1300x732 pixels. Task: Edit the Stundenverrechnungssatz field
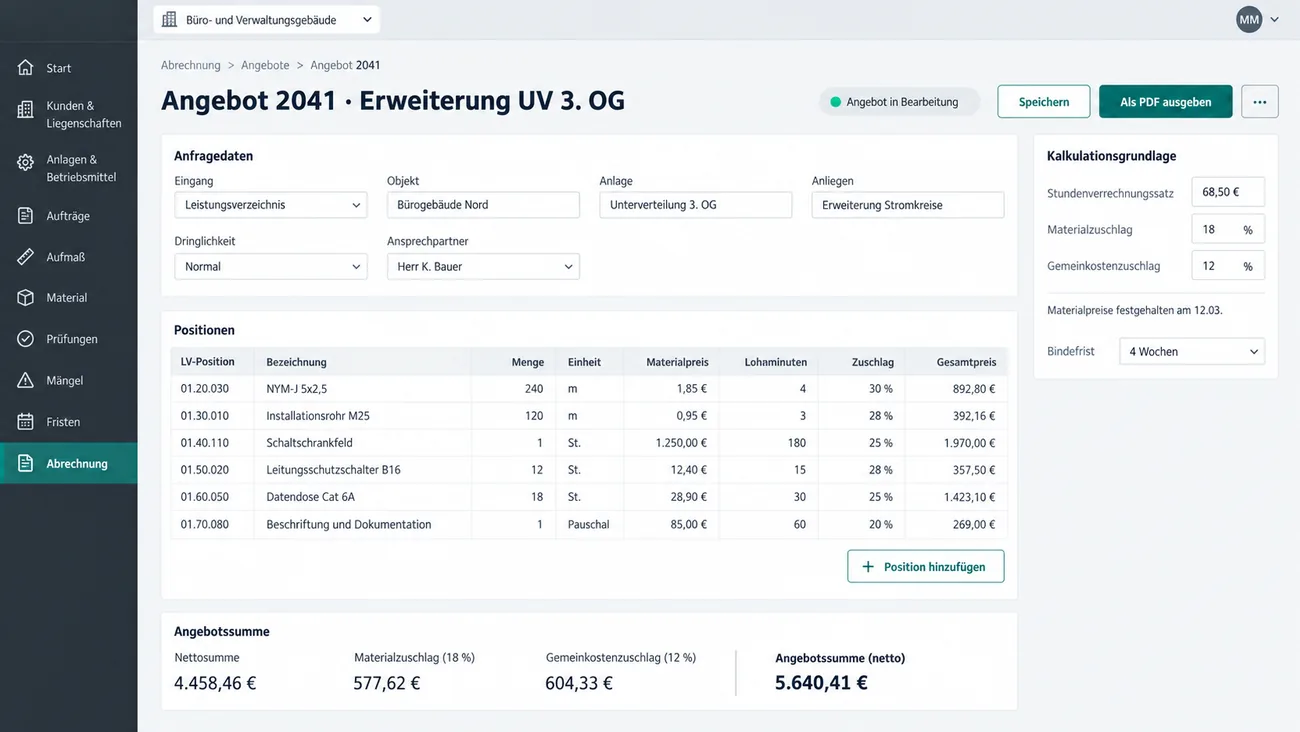coord(1228,192)
